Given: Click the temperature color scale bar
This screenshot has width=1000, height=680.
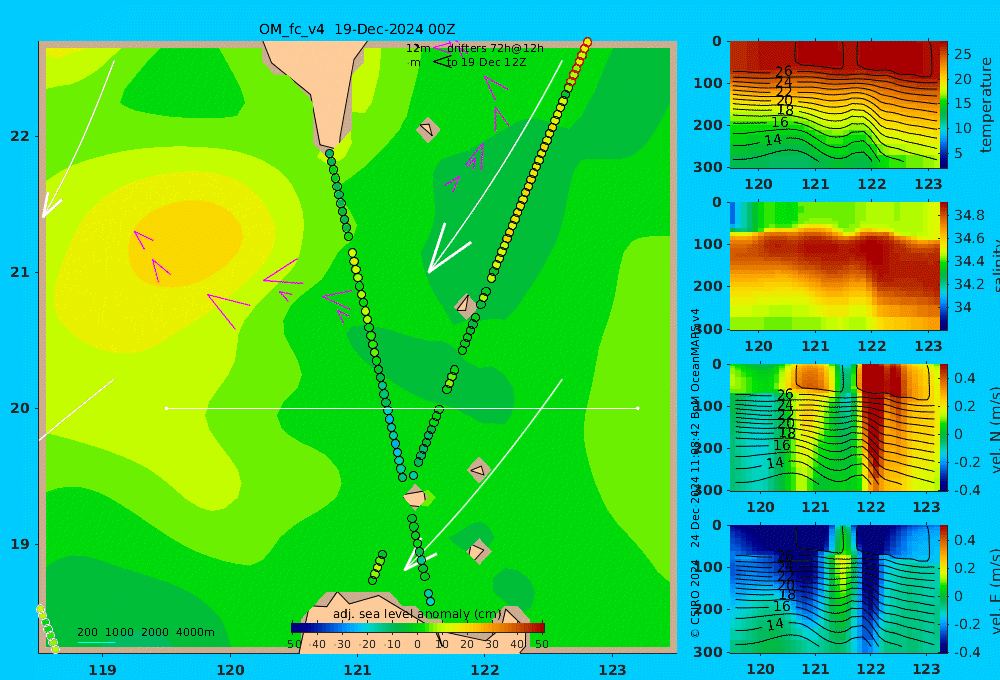Looking at the screenshot, I should [944, 105].
